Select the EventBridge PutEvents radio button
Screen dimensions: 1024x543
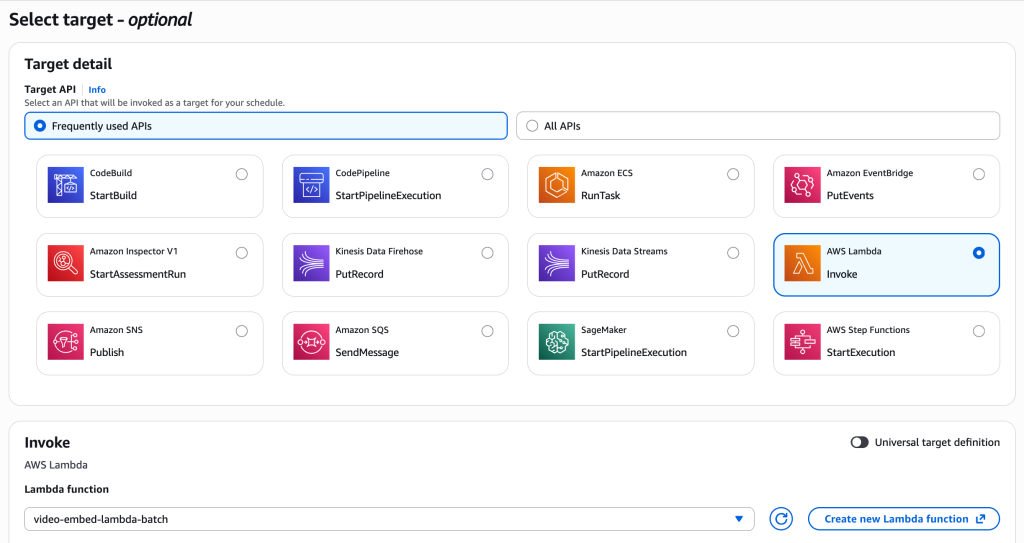click(978, 174)
